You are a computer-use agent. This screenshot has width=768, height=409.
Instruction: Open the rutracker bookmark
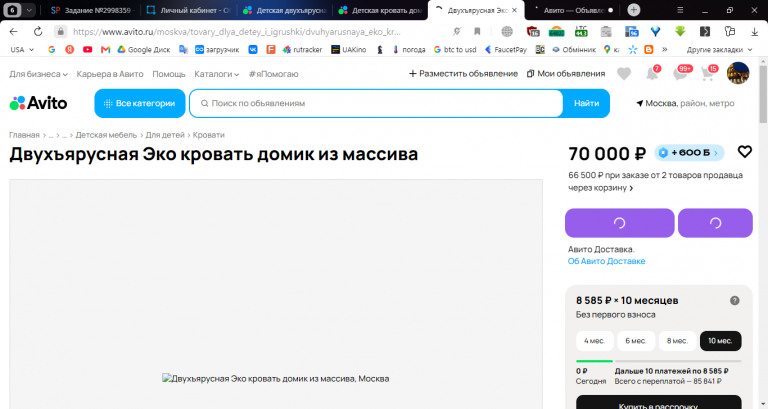(x=302, y=49)
